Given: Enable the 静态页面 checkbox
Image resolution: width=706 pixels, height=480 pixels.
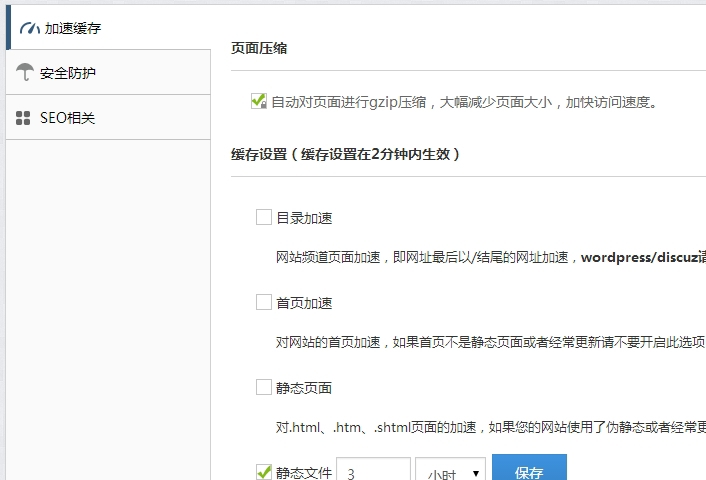Looking at the screenshot, I should (x=264, y=387).
